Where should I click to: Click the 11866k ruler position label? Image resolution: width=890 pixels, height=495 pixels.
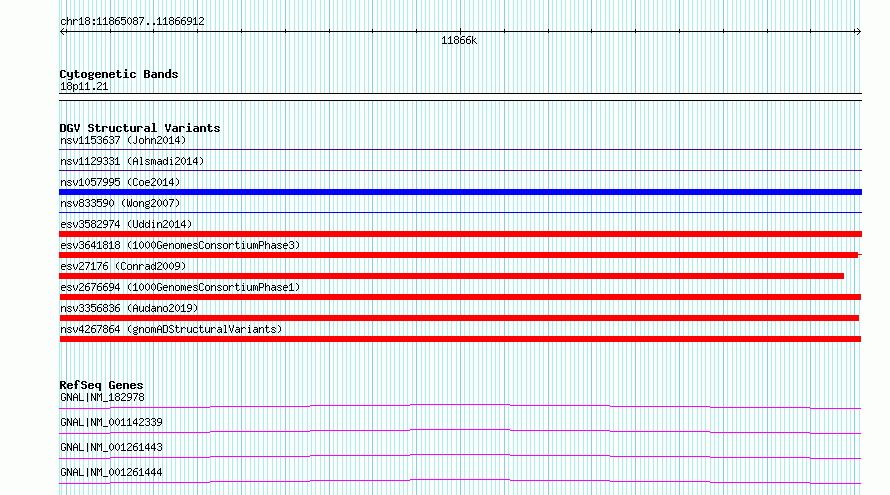click(459, 41)
